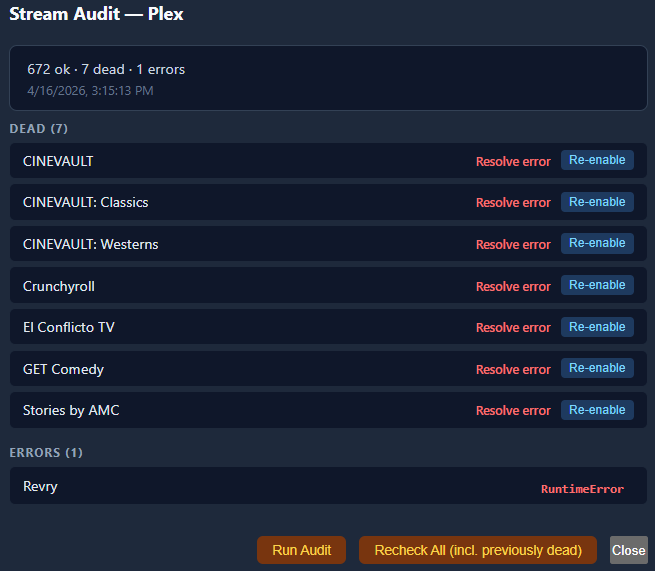This screenshot has width=655, height=571.
Task: Re-enable El Conflicto TV
Action: tap(597, 327)
